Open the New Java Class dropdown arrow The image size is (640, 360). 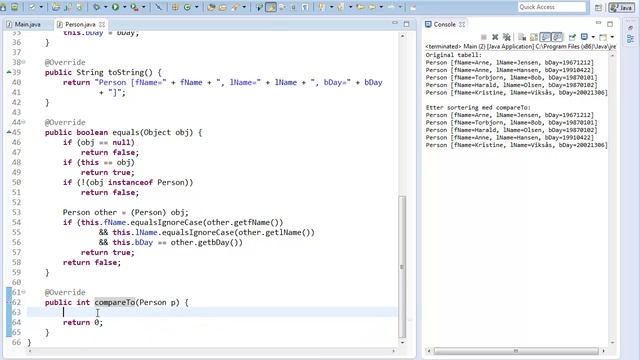coord(196,7)
